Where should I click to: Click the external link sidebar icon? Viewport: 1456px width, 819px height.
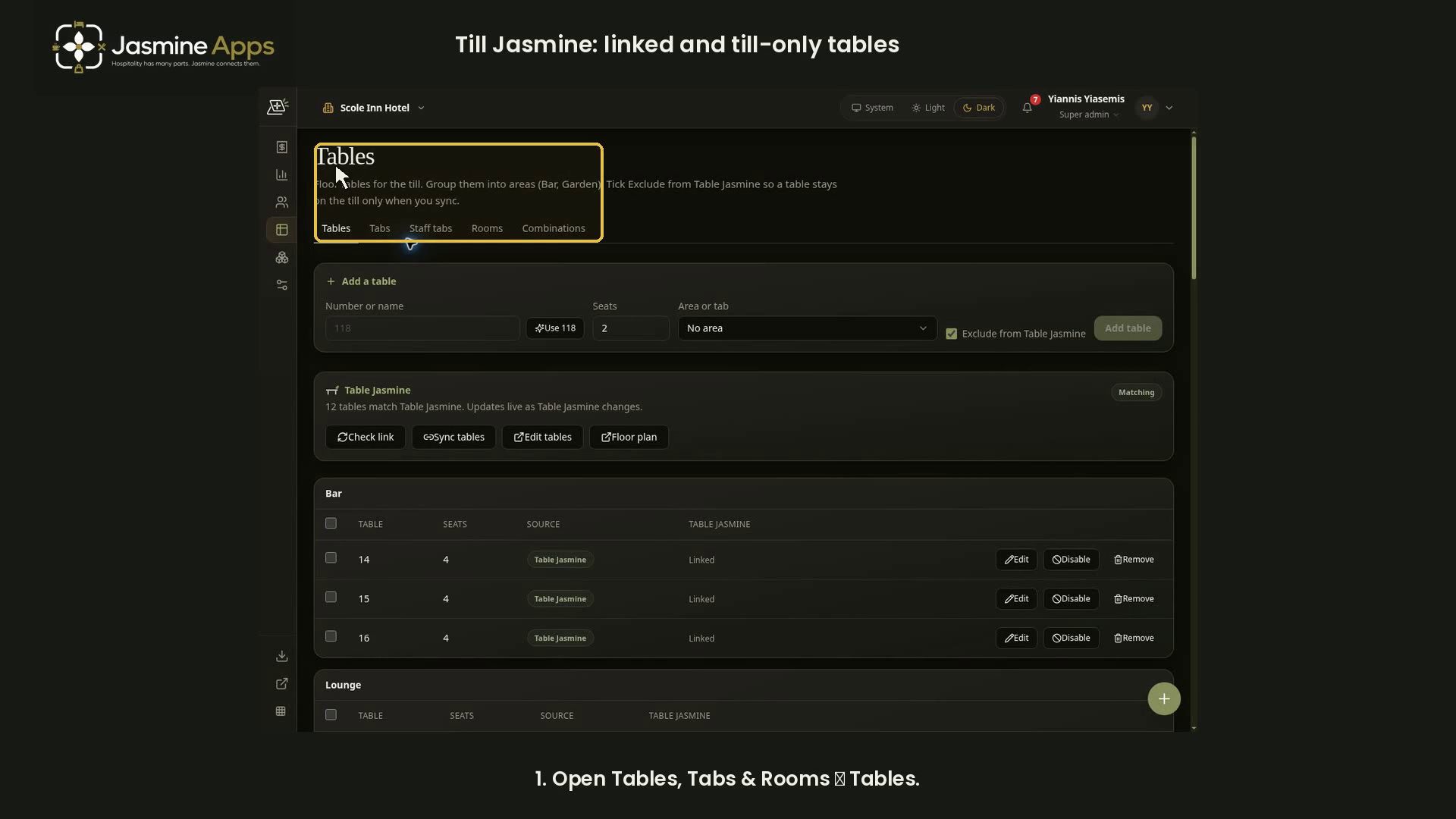tap(281, 684)
